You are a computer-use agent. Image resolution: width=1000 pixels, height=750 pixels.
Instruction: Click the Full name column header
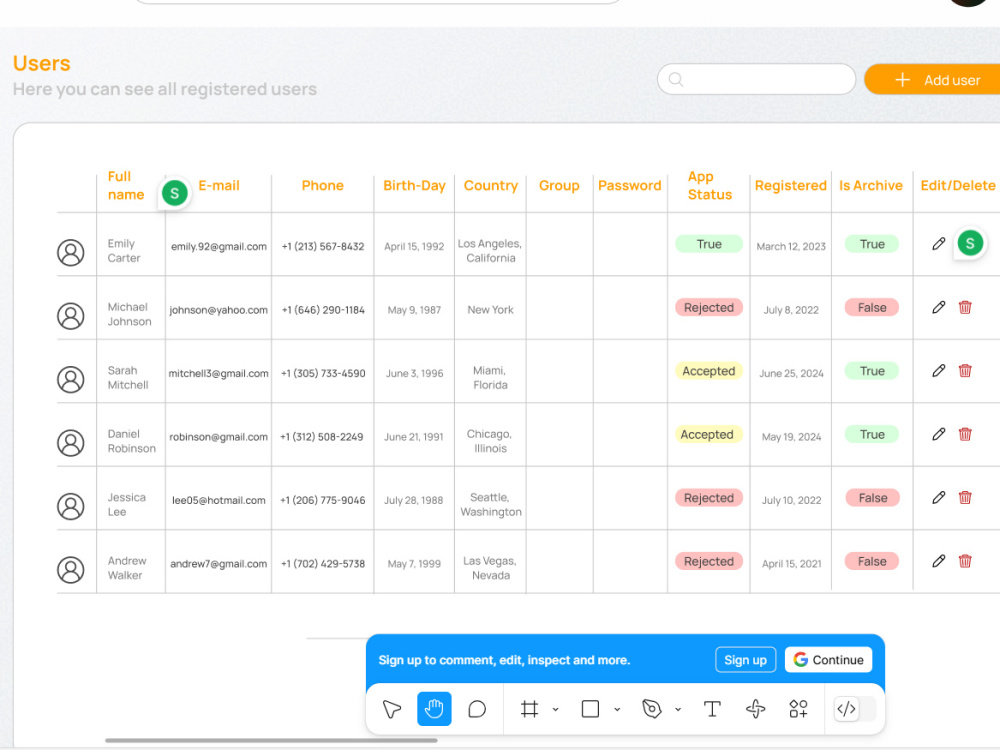pos(126,186)
